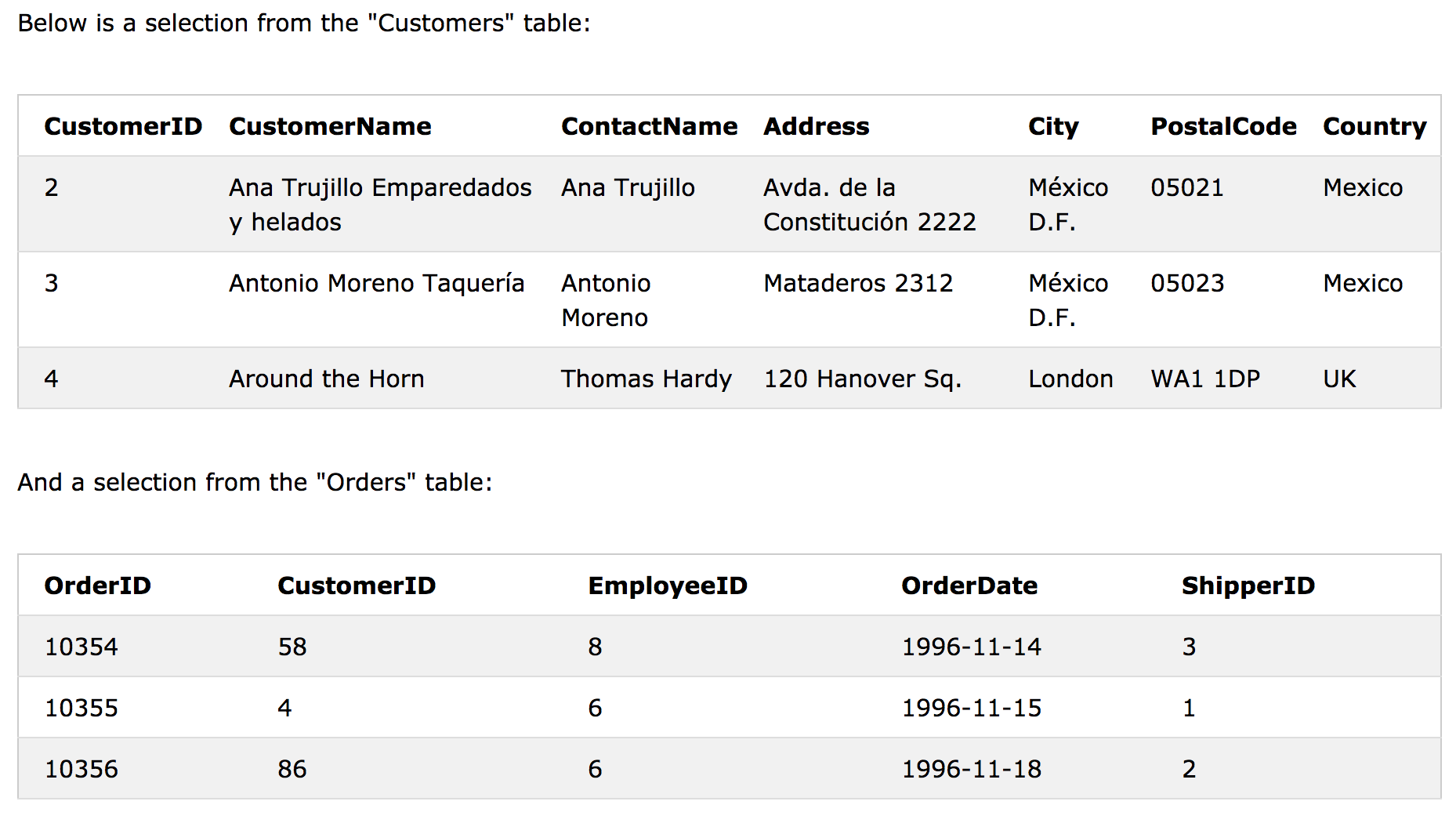The height and width of the screenshot is (823, 1456).
Task: Select the 'Ana Trujillo' contact name cell
Action: pyautogui.click(x=628, y=188)
